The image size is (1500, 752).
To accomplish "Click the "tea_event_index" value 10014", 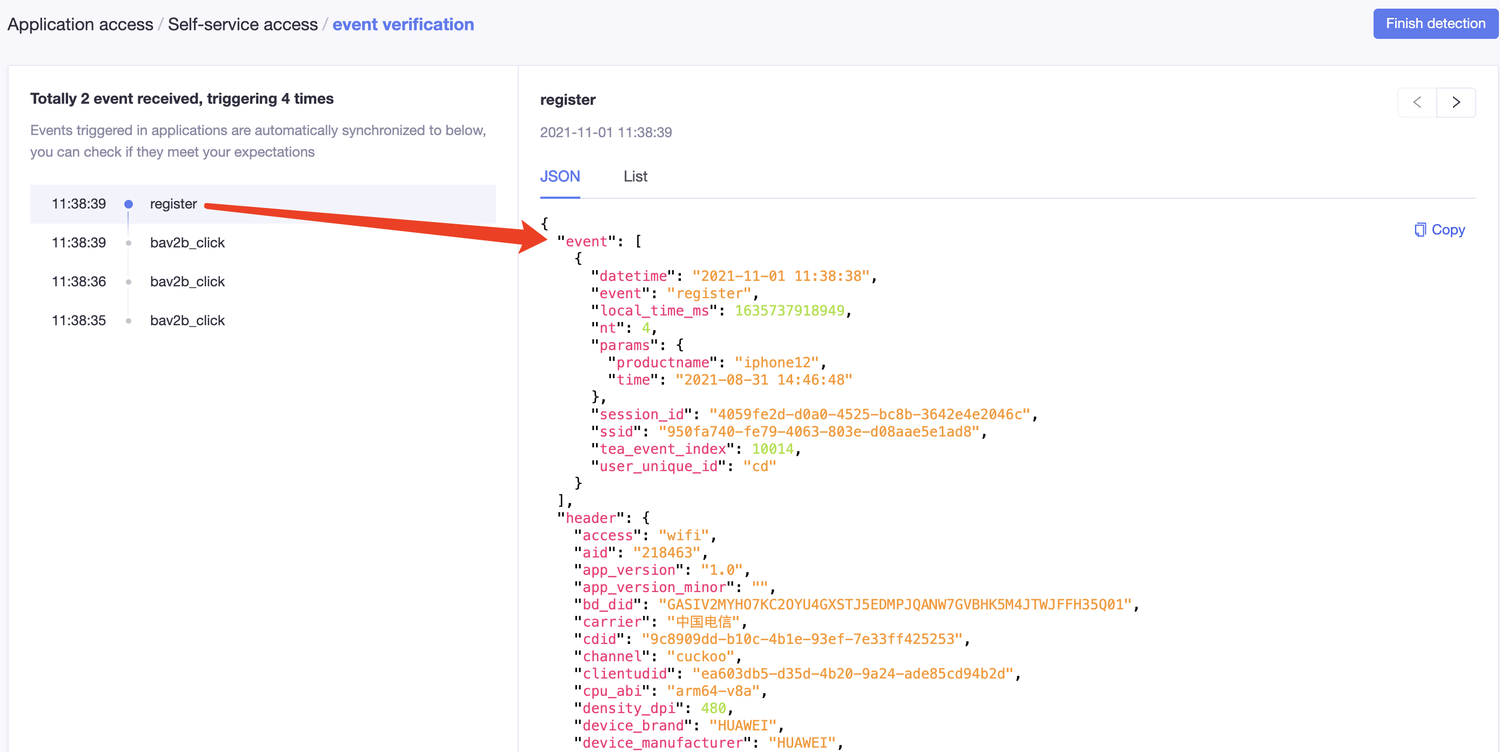I will [775, 449].
